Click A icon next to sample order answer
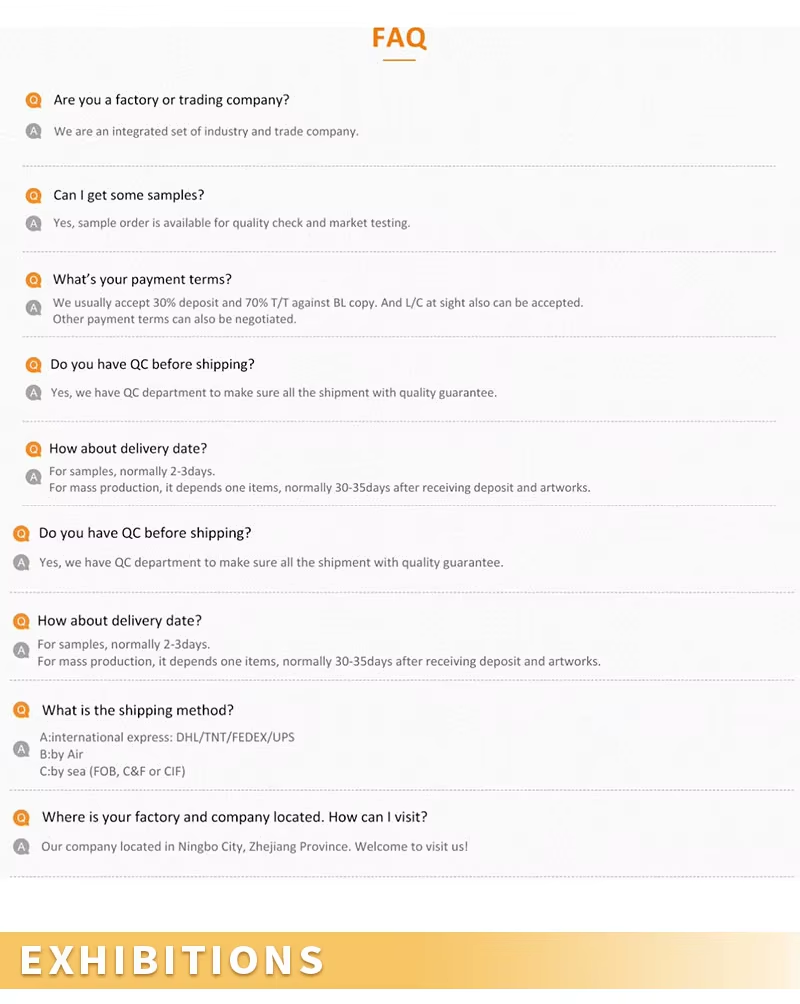This screenshot has height=1004, width=800. [33, 223]
